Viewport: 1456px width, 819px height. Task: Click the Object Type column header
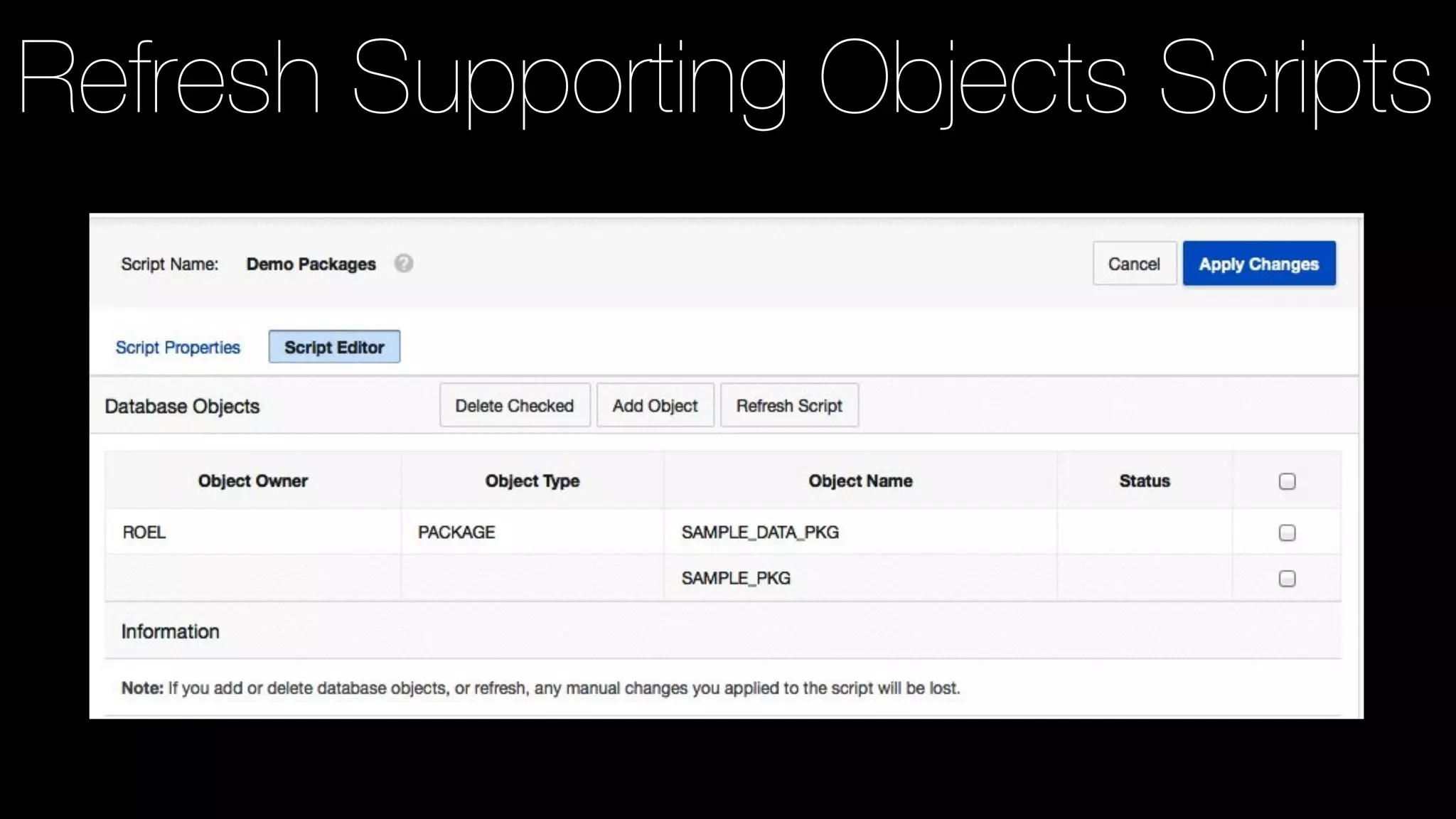532,481
